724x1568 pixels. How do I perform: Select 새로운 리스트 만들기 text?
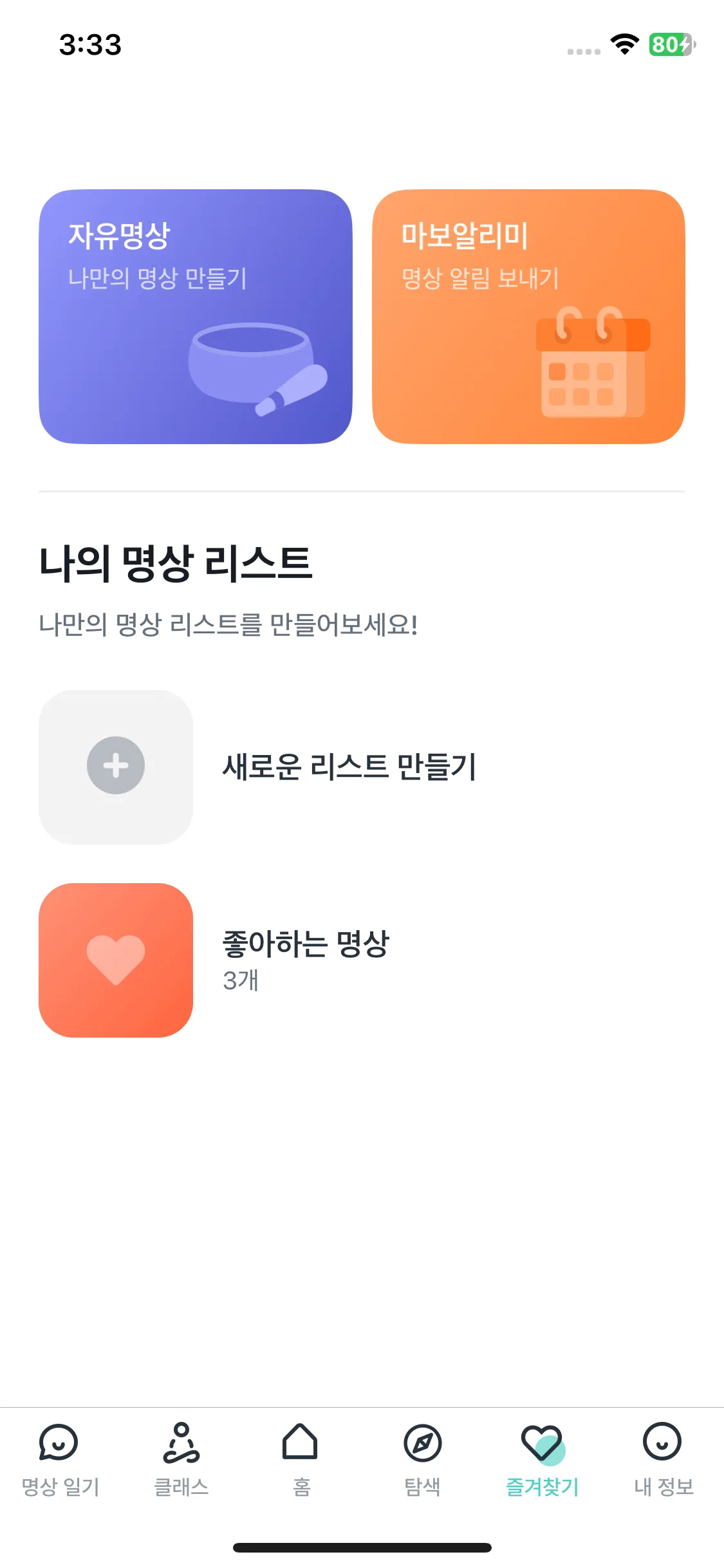tap(349, 767)
